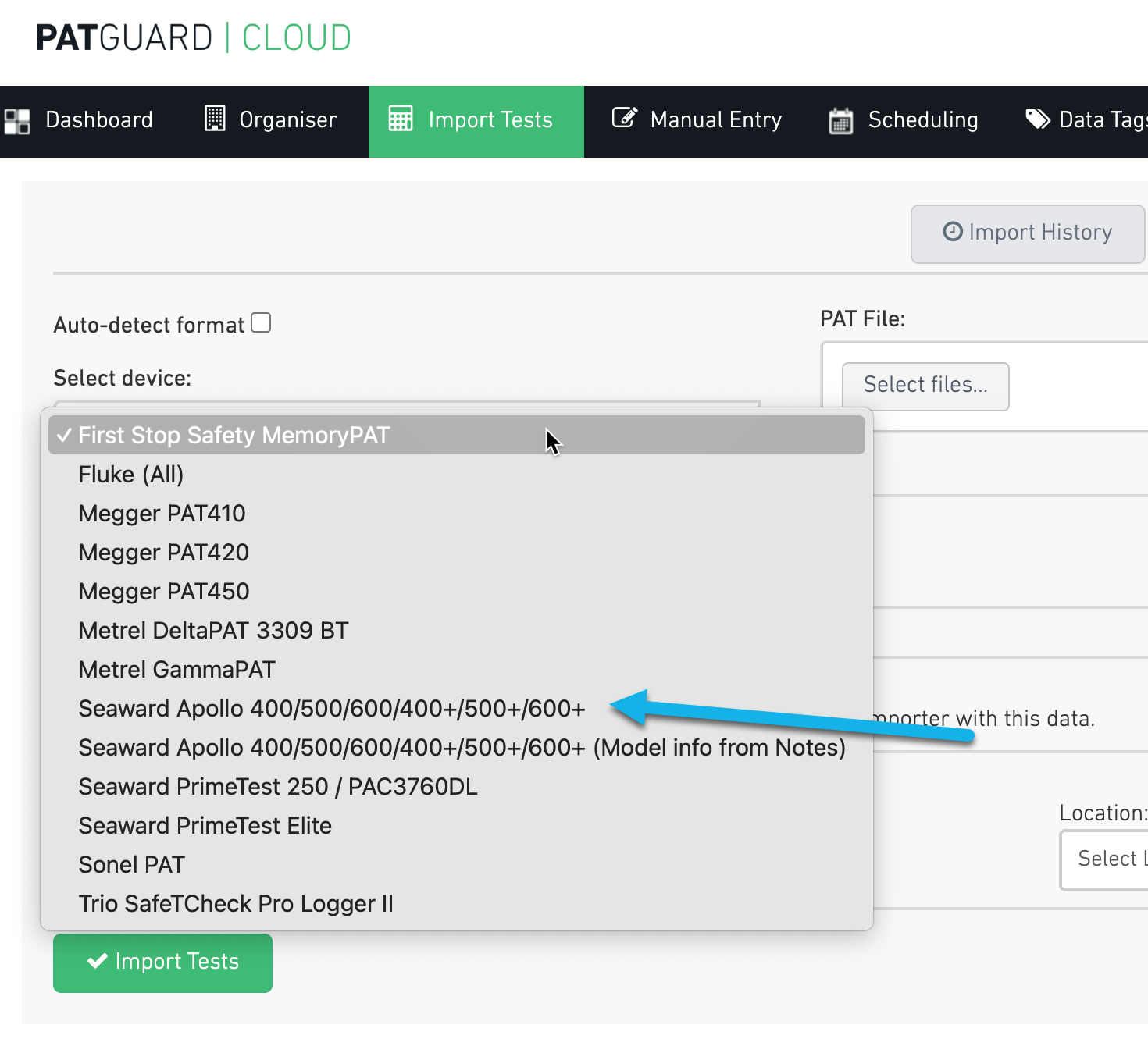Click the Manual Entry pencil icon
The image size is (1148, 1046).
tap(625, 117)
